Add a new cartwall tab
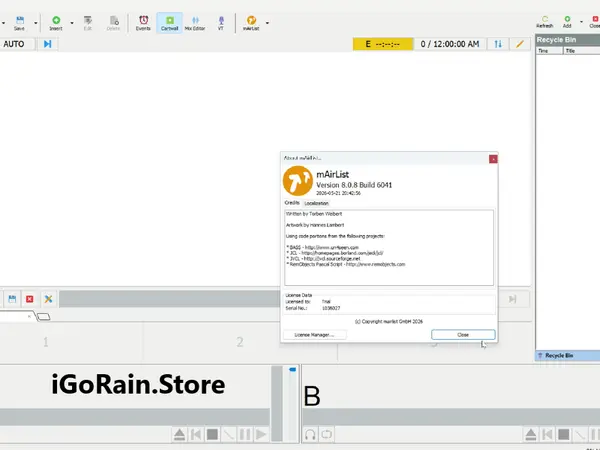The height and width of the screenshot is (450, 600). (x=44, y=317)
